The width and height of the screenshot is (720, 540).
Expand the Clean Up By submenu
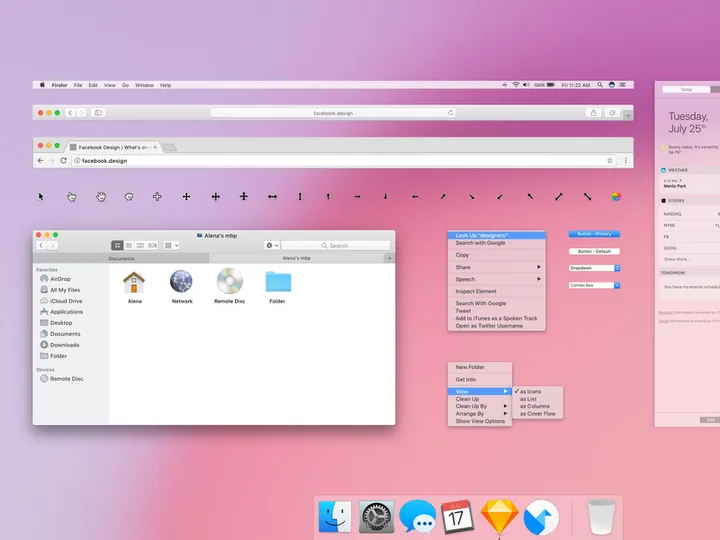(480, 406)
